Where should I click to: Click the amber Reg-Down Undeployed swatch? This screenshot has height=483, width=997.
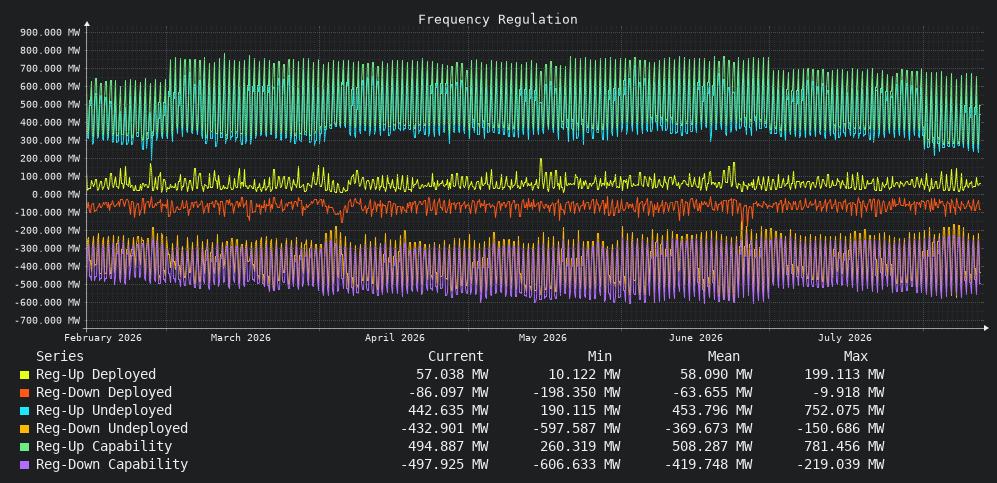click(x=24, y=429)
